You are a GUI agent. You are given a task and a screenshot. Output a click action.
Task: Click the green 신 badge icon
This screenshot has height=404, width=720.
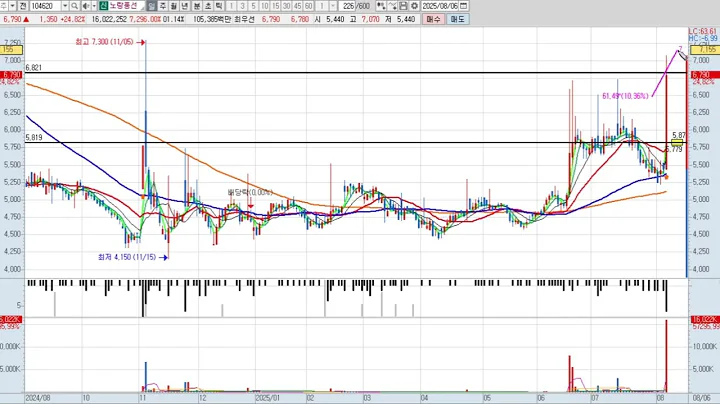(x=103, y=6)
